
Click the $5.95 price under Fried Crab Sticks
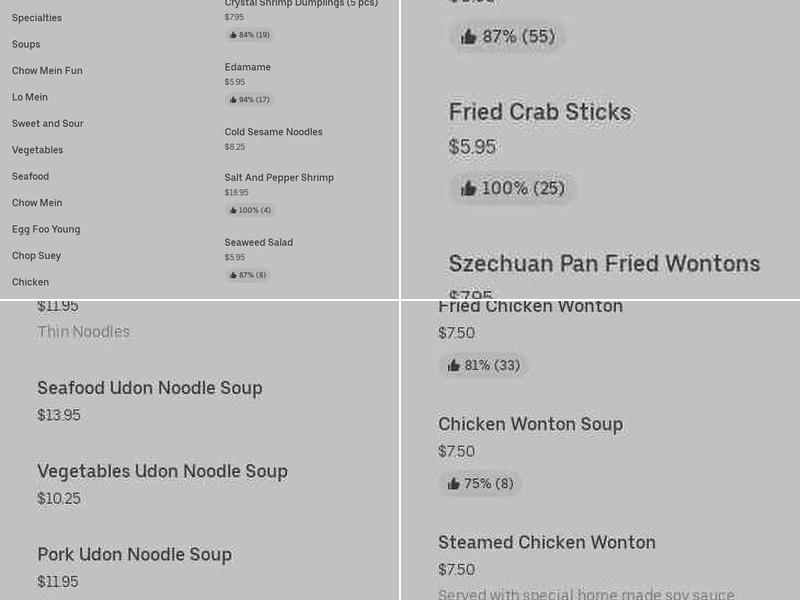pyautogui.click(x=472, y=147)
